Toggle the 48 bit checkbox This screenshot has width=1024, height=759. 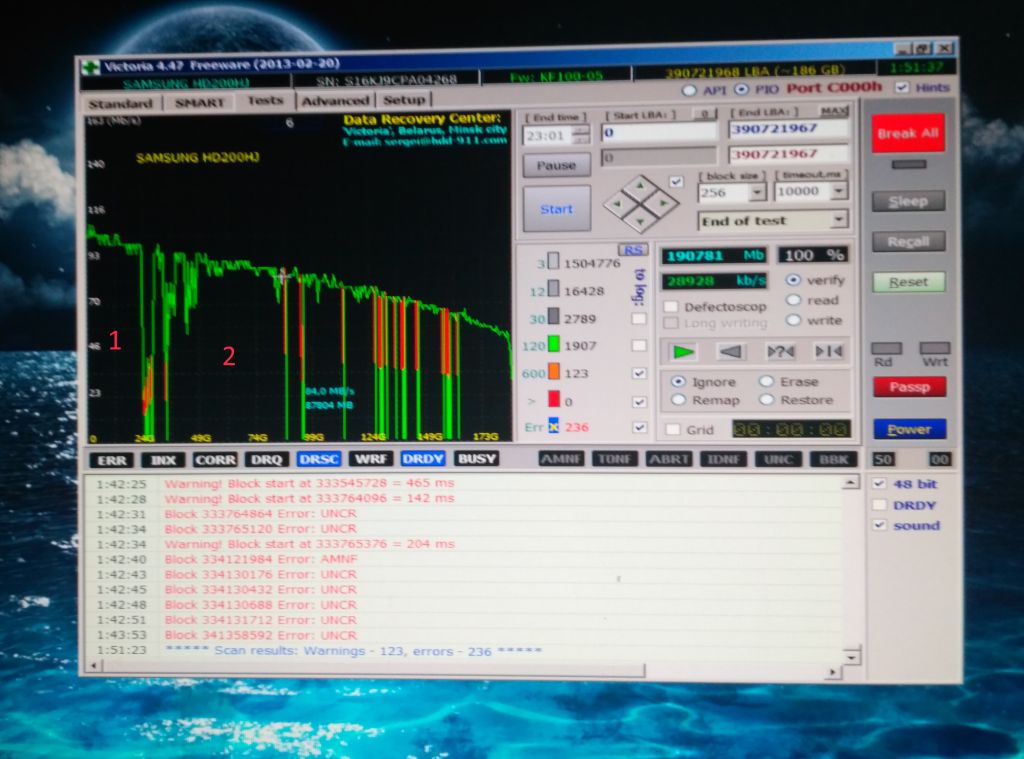[x=879, y=484]
